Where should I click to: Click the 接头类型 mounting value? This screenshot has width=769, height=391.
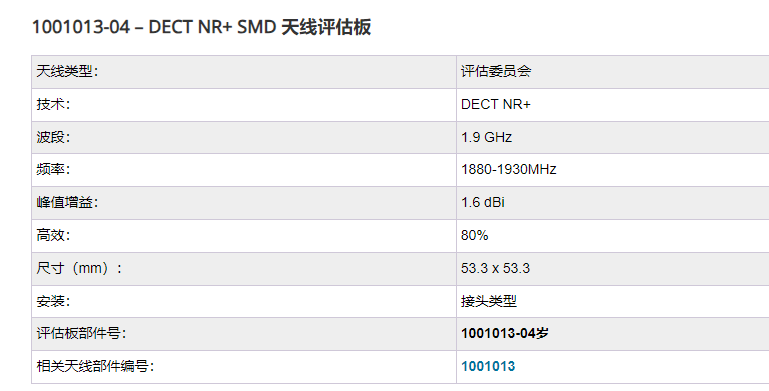click(x=489, y=301)
